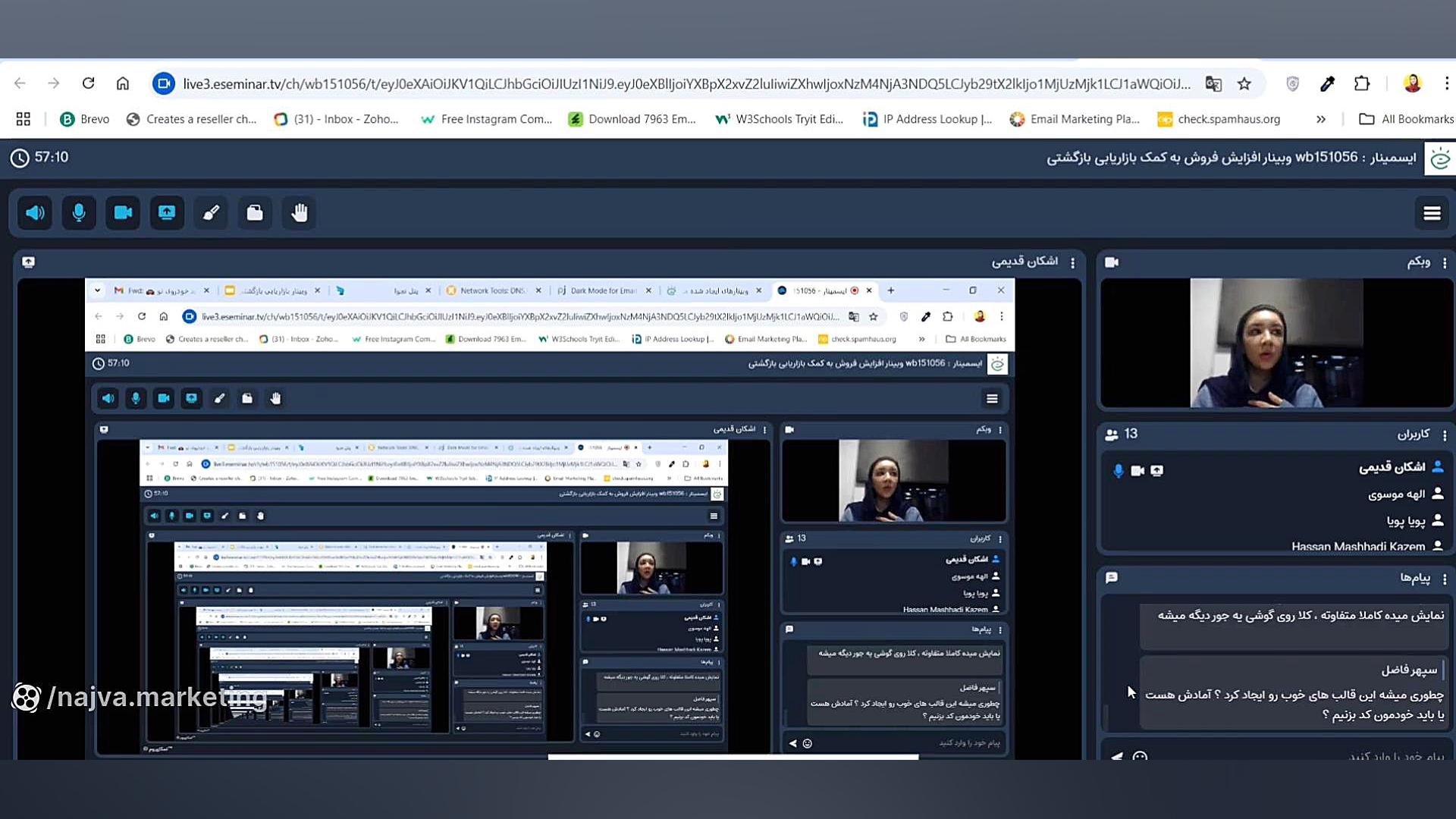Open the Free Instagram Com... bookmark
Viewport: 1456px width, 819px height.
[x=486, y=119]
